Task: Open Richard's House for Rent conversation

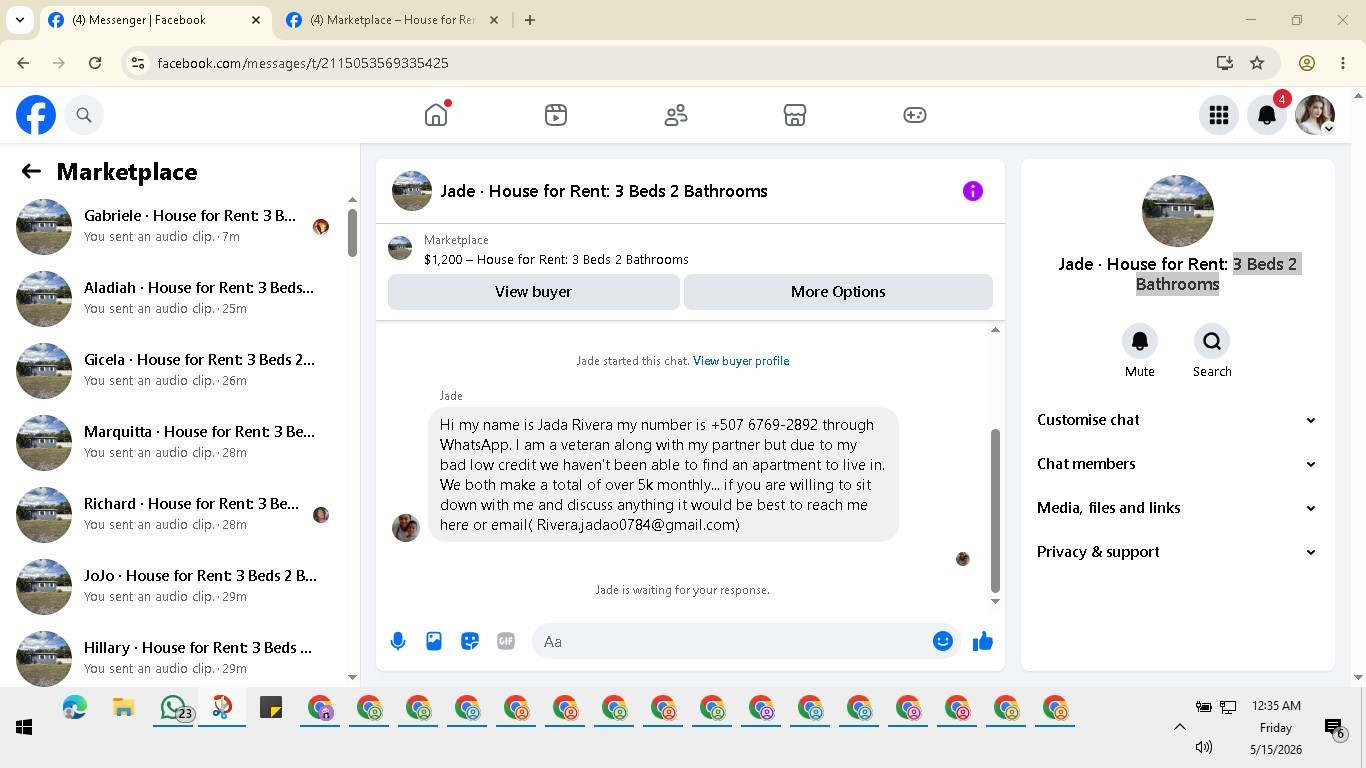Action: coord(176,514)
